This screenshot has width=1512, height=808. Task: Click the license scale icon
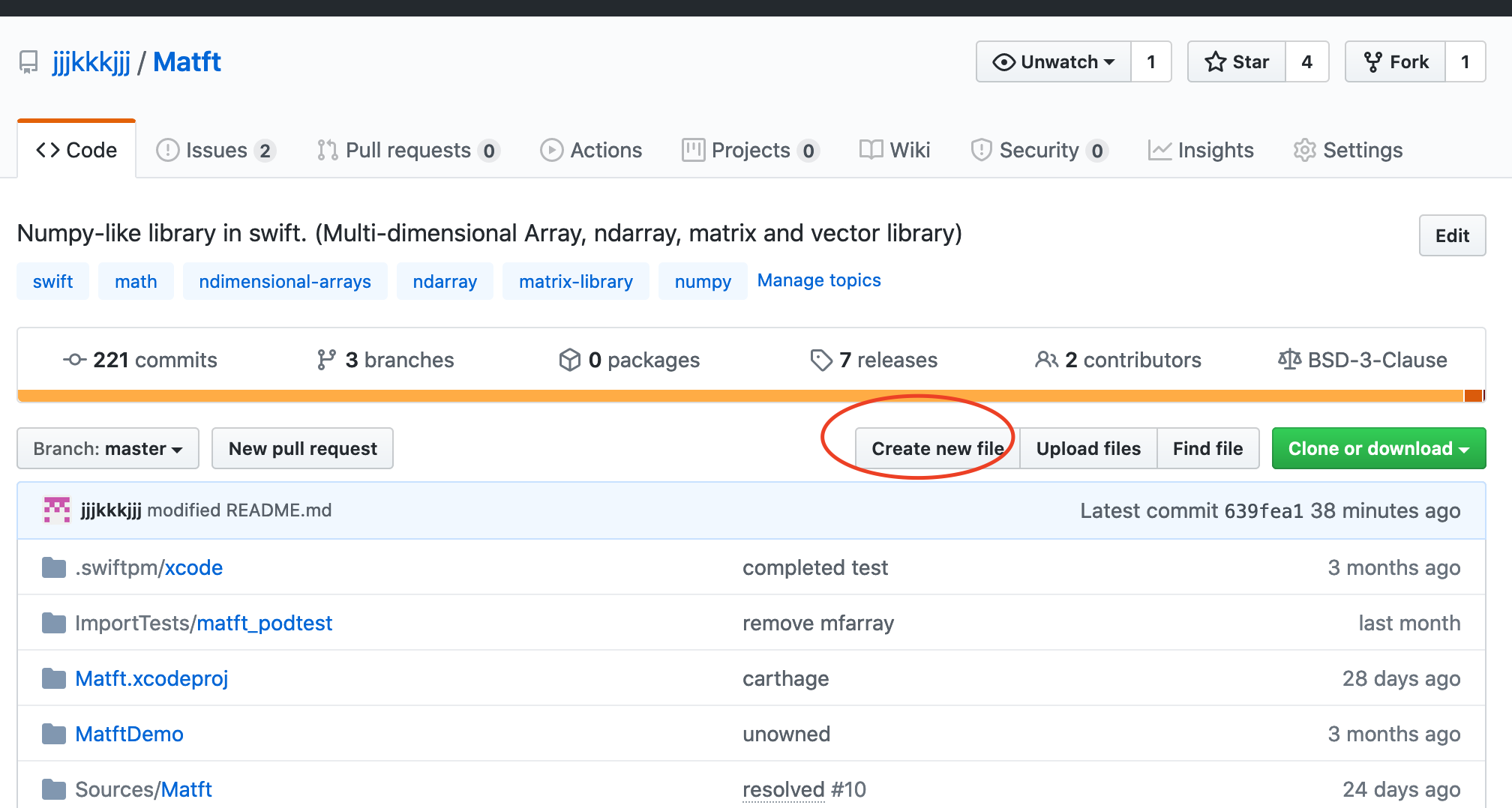(x=1289, y=360)
